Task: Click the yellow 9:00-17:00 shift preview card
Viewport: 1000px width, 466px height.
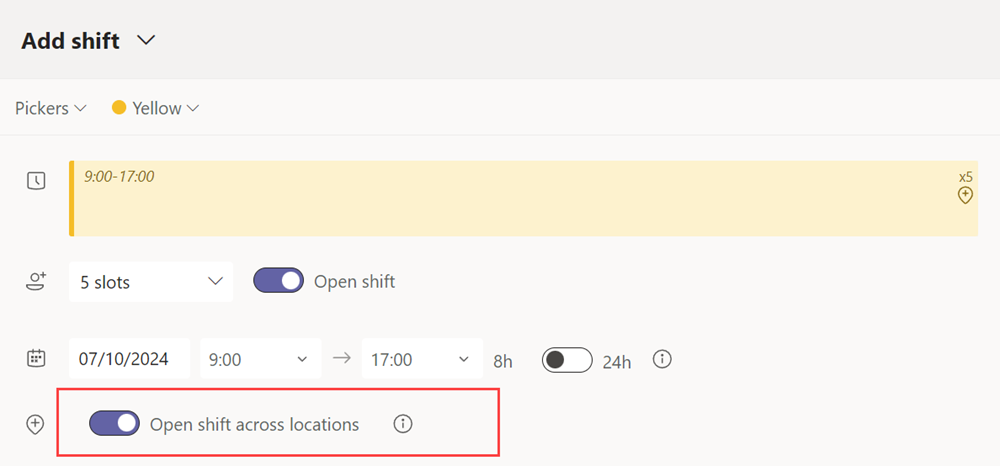Action: [523, 198]
